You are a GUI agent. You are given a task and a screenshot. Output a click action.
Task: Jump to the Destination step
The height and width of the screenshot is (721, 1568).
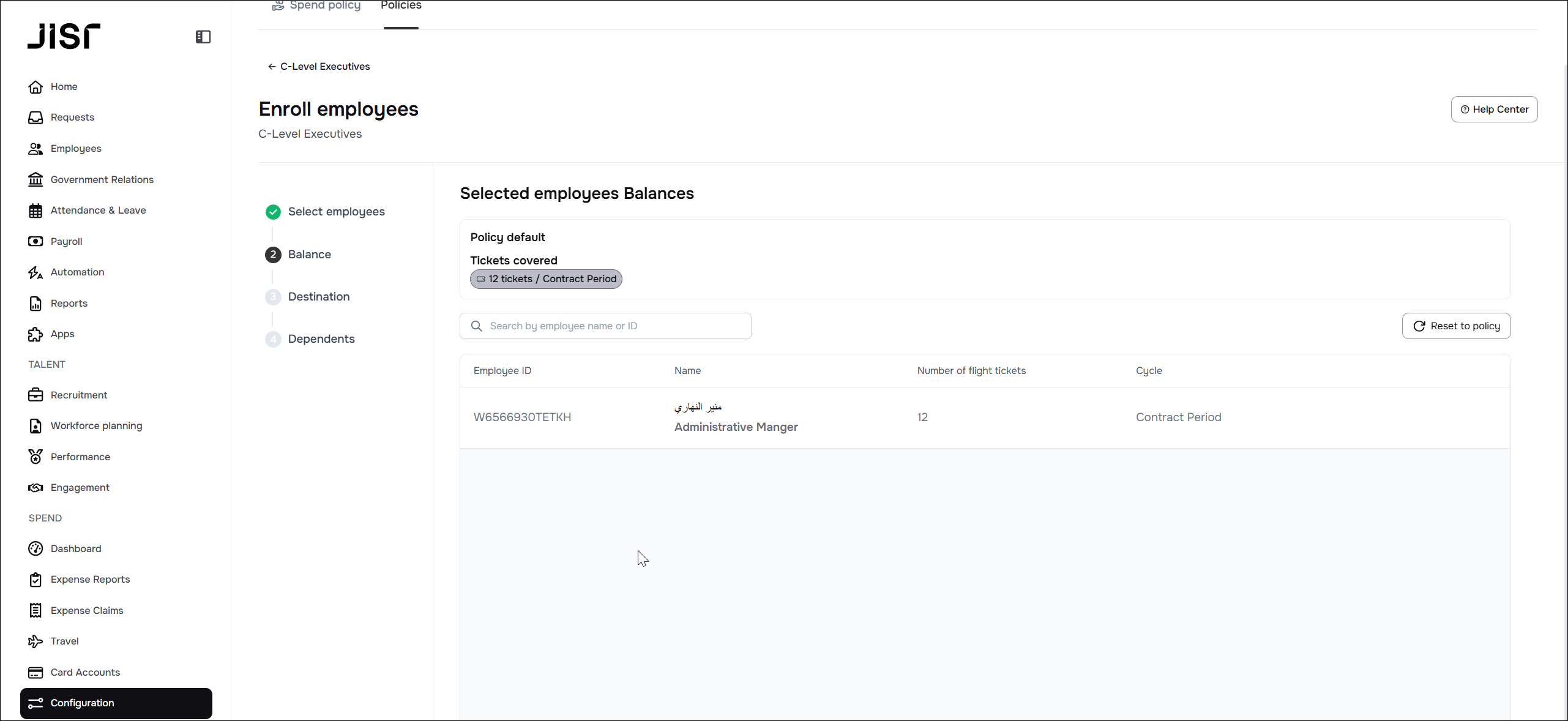click(318, 297)
